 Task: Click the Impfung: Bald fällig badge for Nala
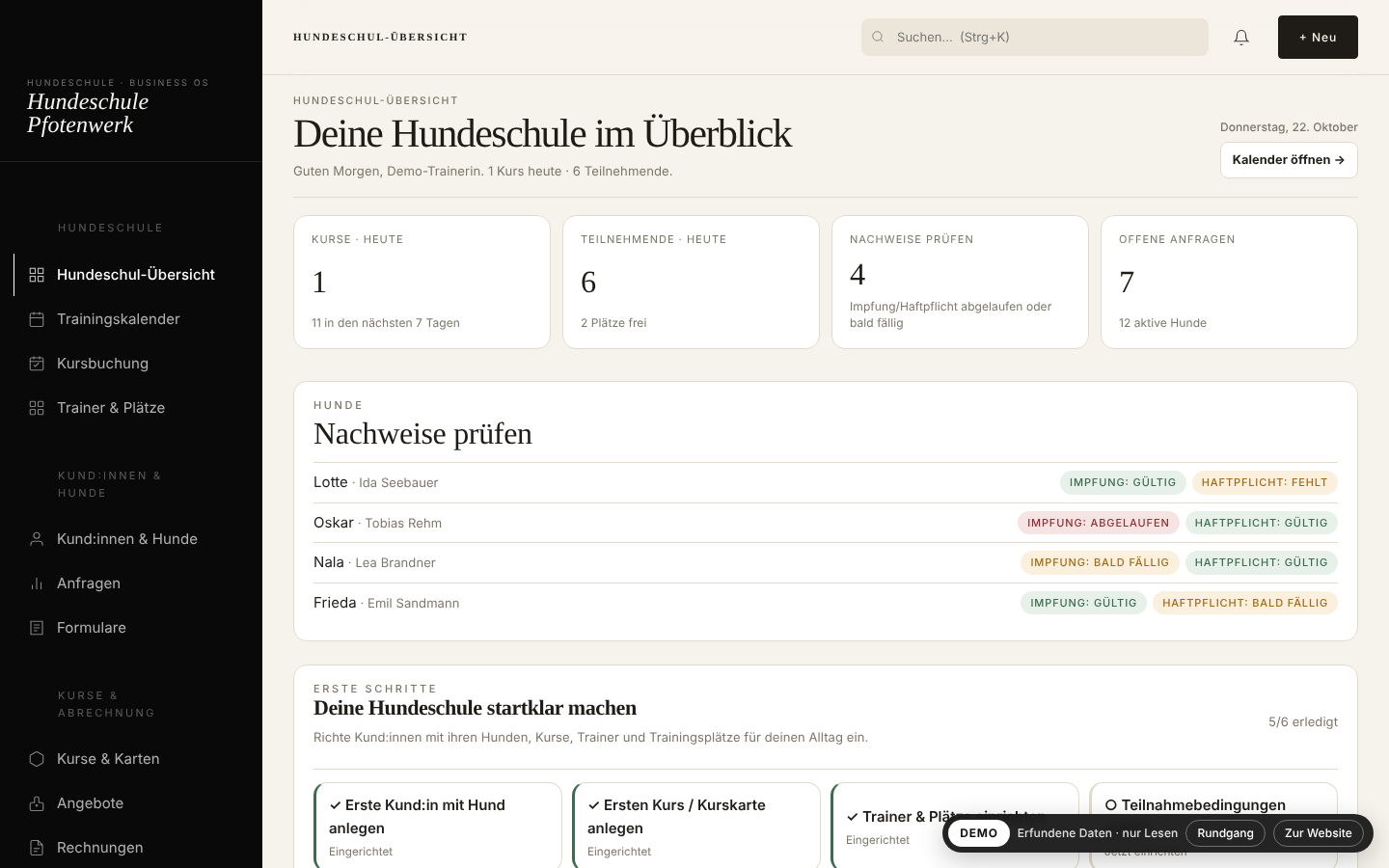click(x=1100, y=562)
